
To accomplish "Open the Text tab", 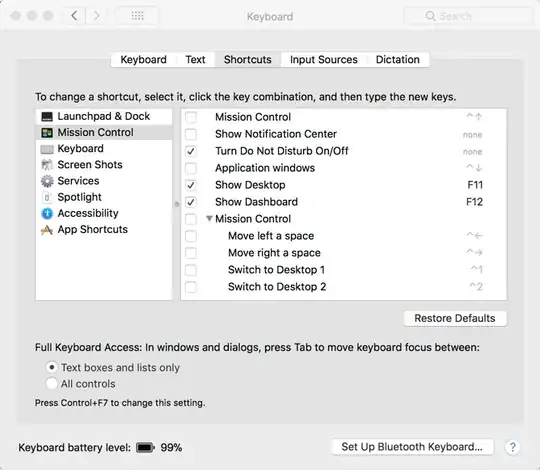I will 195,60.
